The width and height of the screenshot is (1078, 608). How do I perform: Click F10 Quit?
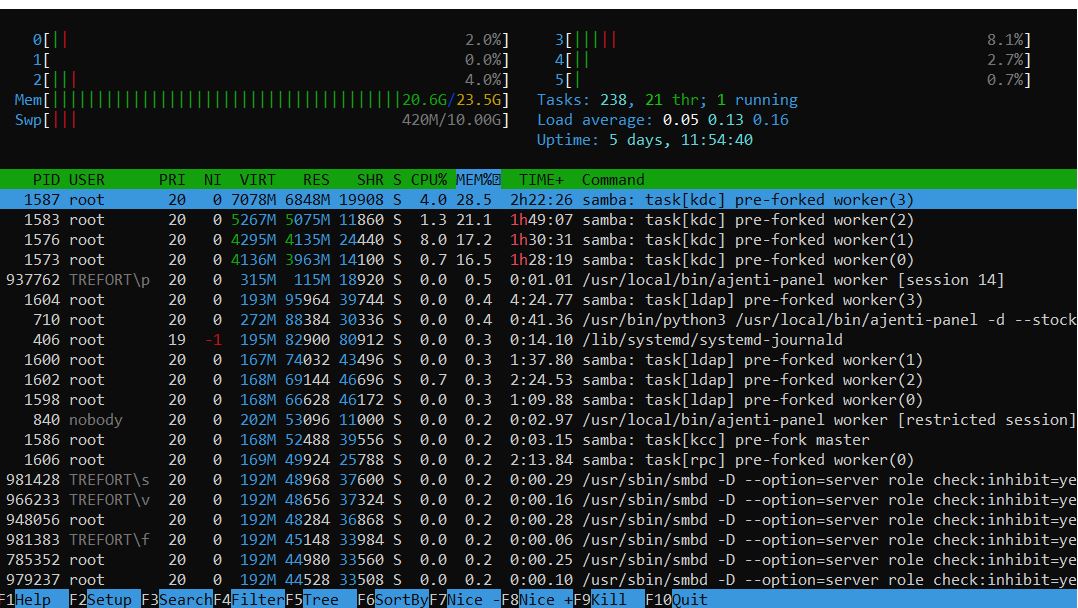coord(676,600)
